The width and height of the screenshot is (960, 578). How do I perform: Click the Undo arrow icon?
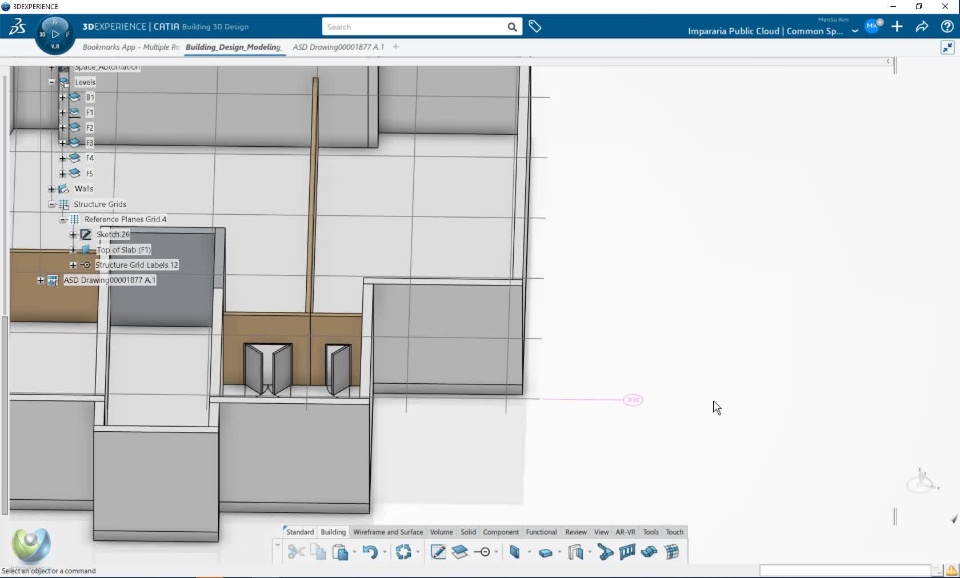(370, 552)
